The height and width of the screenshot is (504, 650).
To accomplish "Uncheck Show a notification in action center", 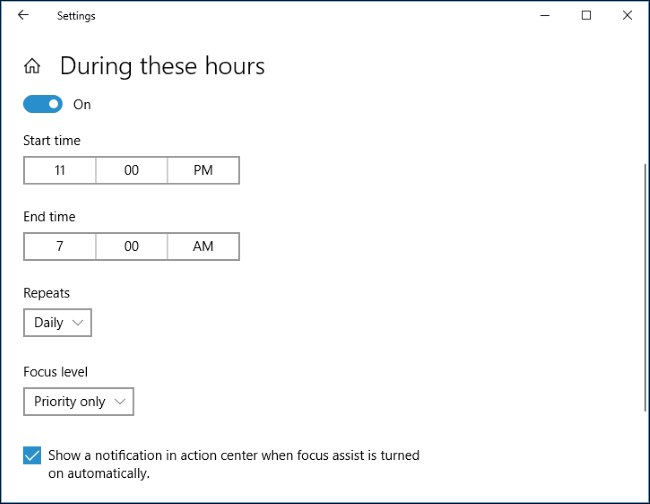I will tap(32, 456).
